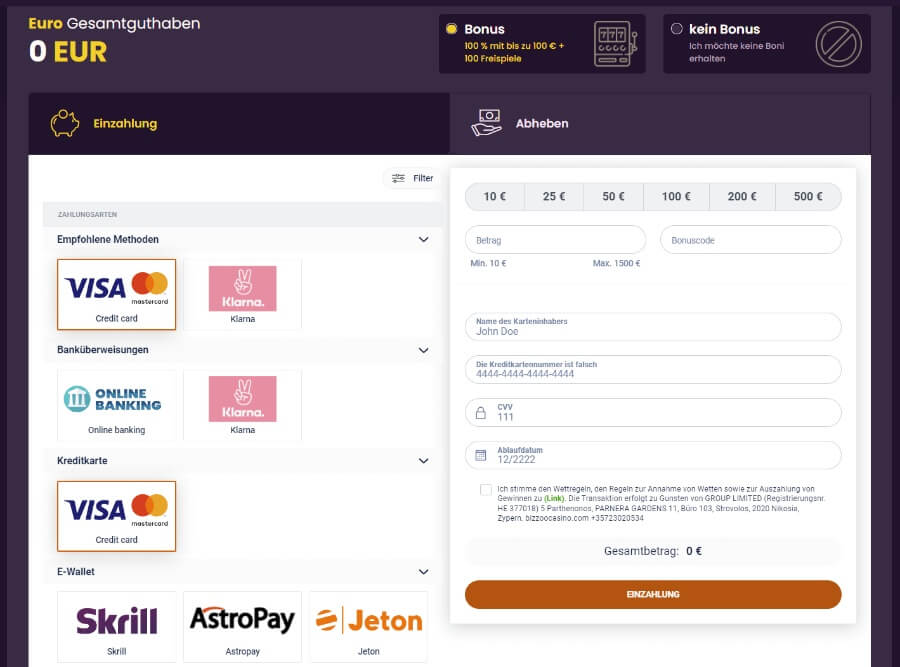
Task: Open the green (Link) in terms text
Action: [554, 499]
